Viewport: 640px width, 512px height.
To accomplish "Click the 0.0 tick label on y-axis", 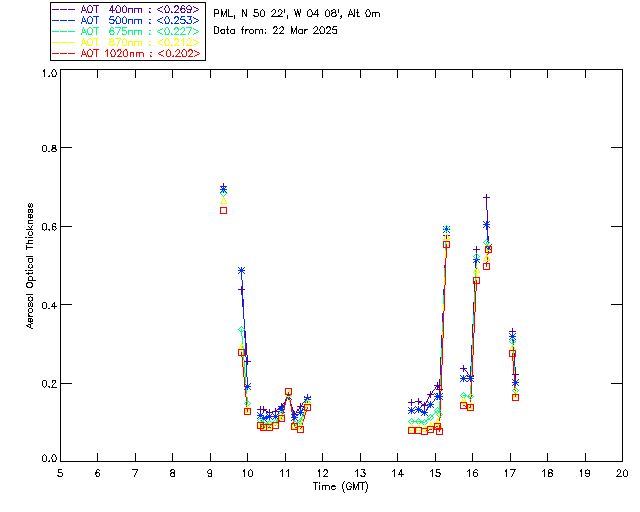I will (x=49, y=458).
